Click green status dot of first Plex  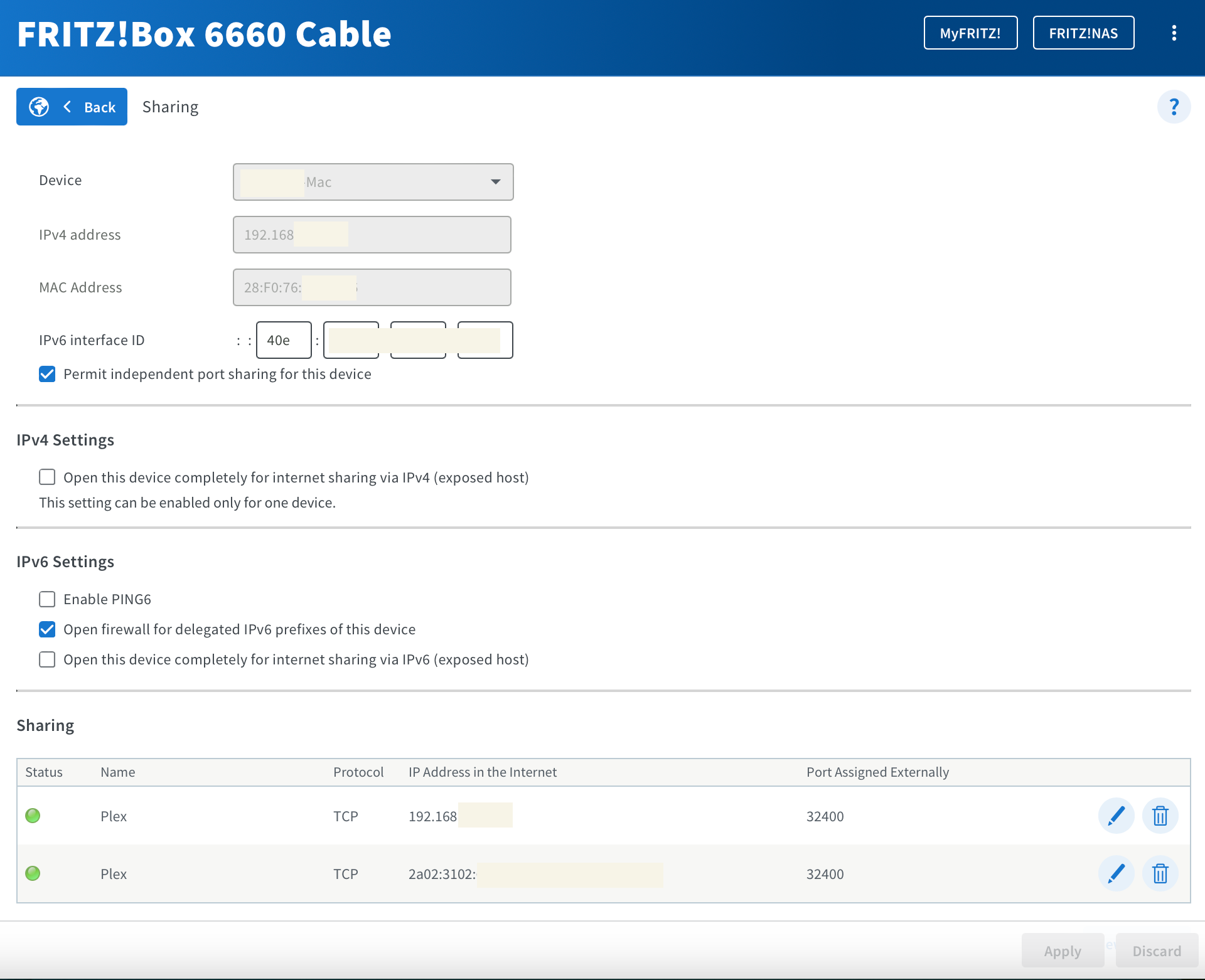coord(33,816)
